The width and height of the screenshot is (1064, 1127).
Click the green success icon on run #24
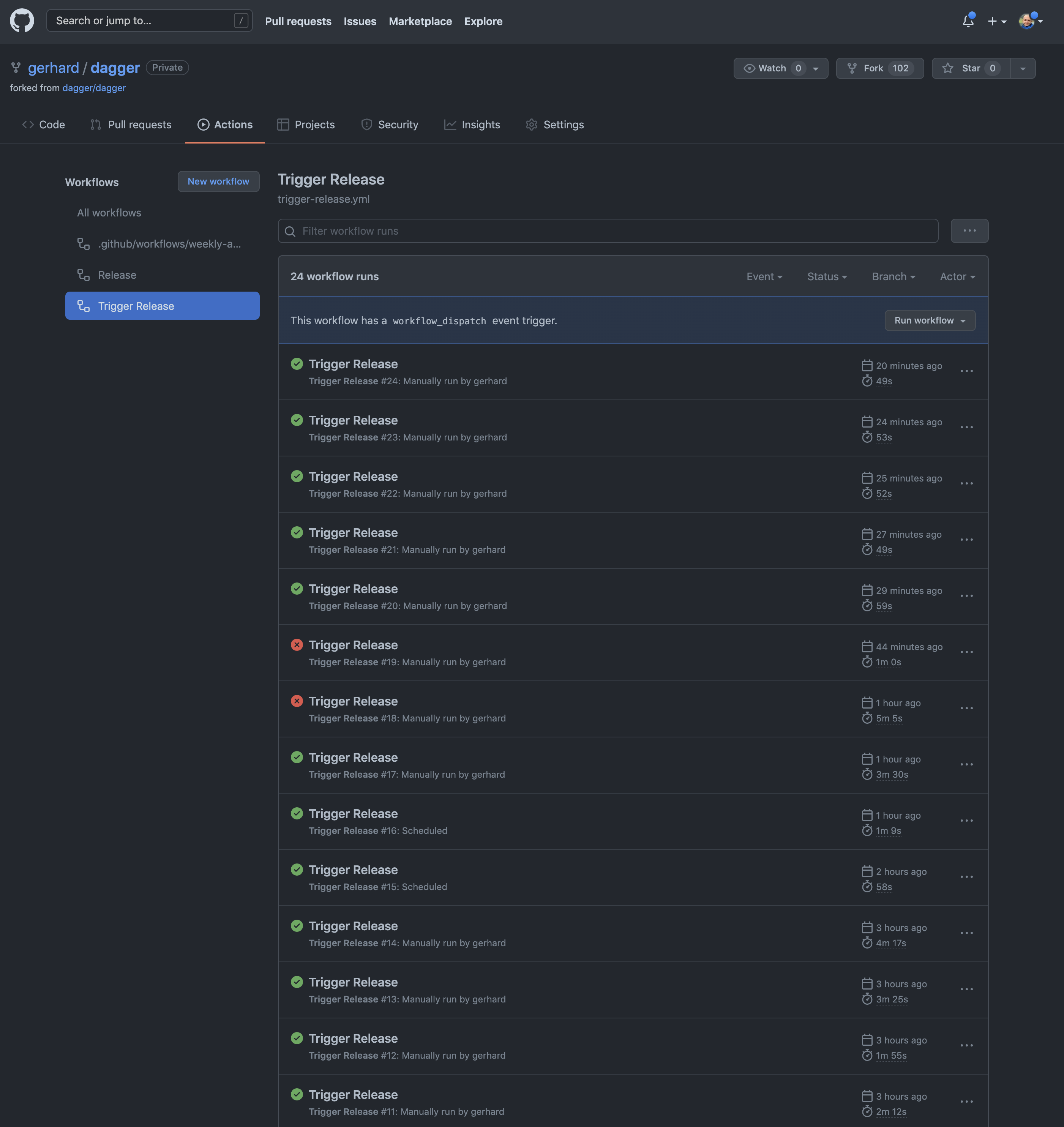coord(297,363)
